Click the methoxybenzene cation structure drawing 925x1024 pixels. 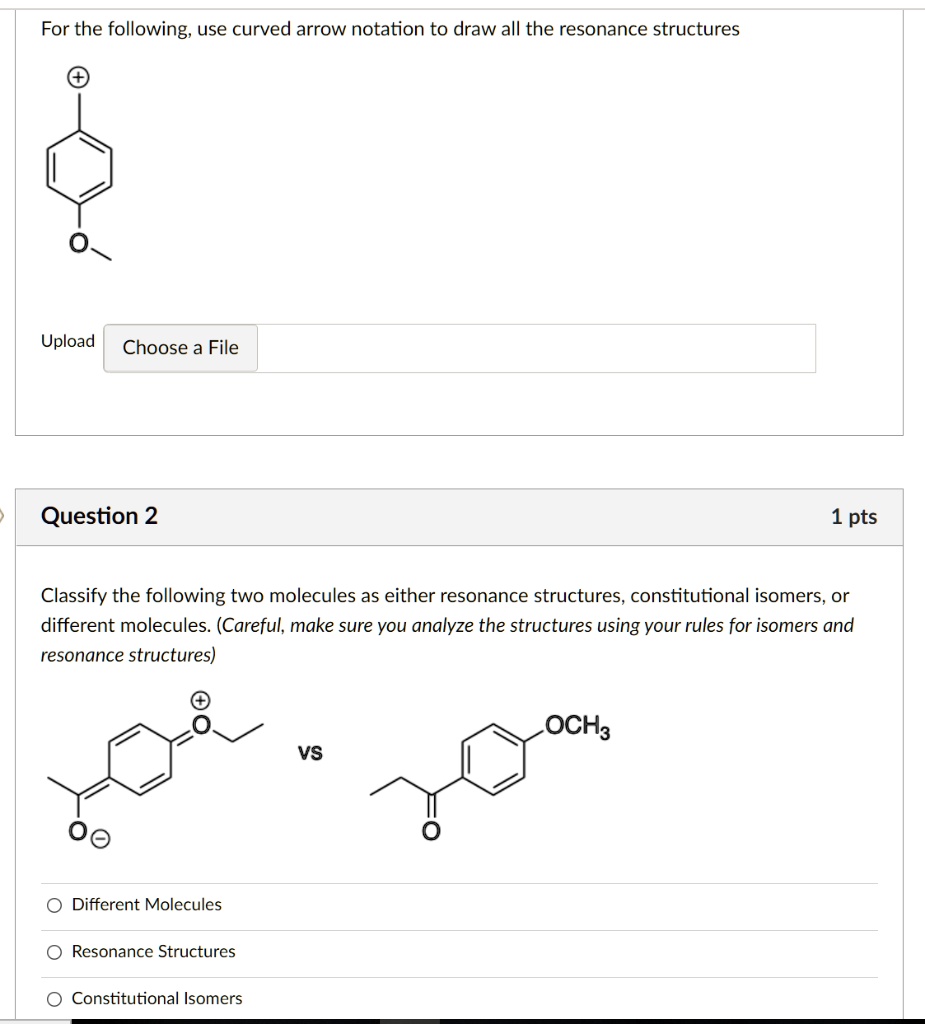(x=78, y=165)
